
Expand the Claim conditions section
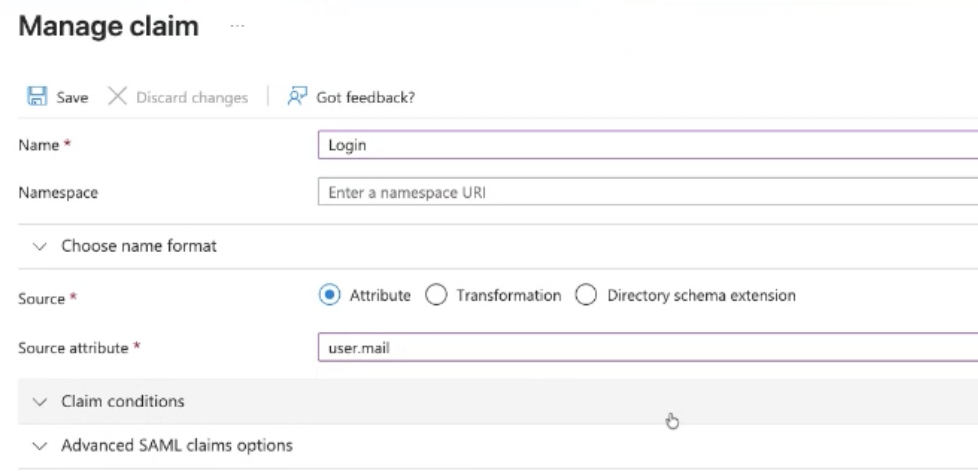[123, 401]
